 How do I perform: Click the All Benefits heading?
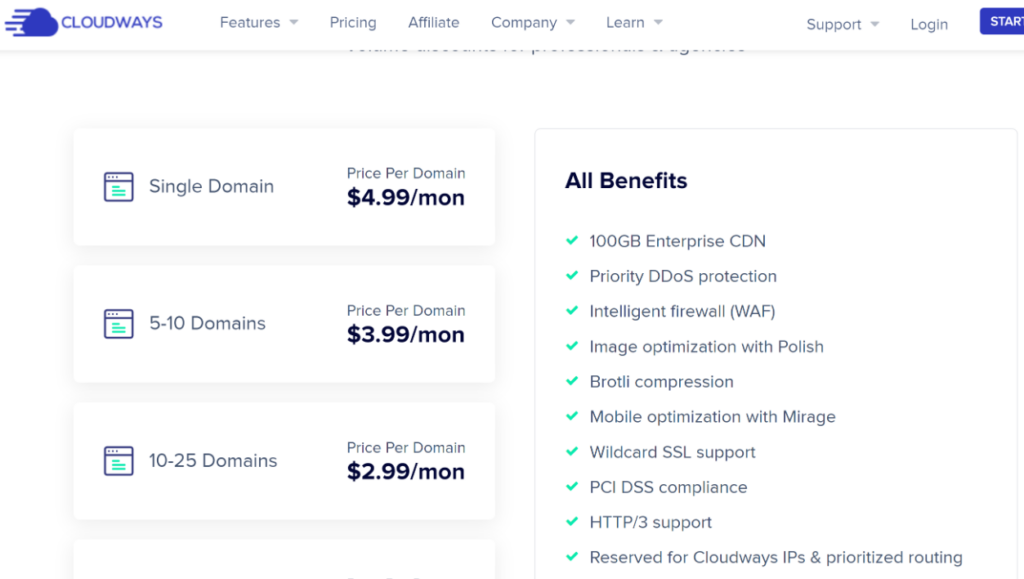[626, 181]
